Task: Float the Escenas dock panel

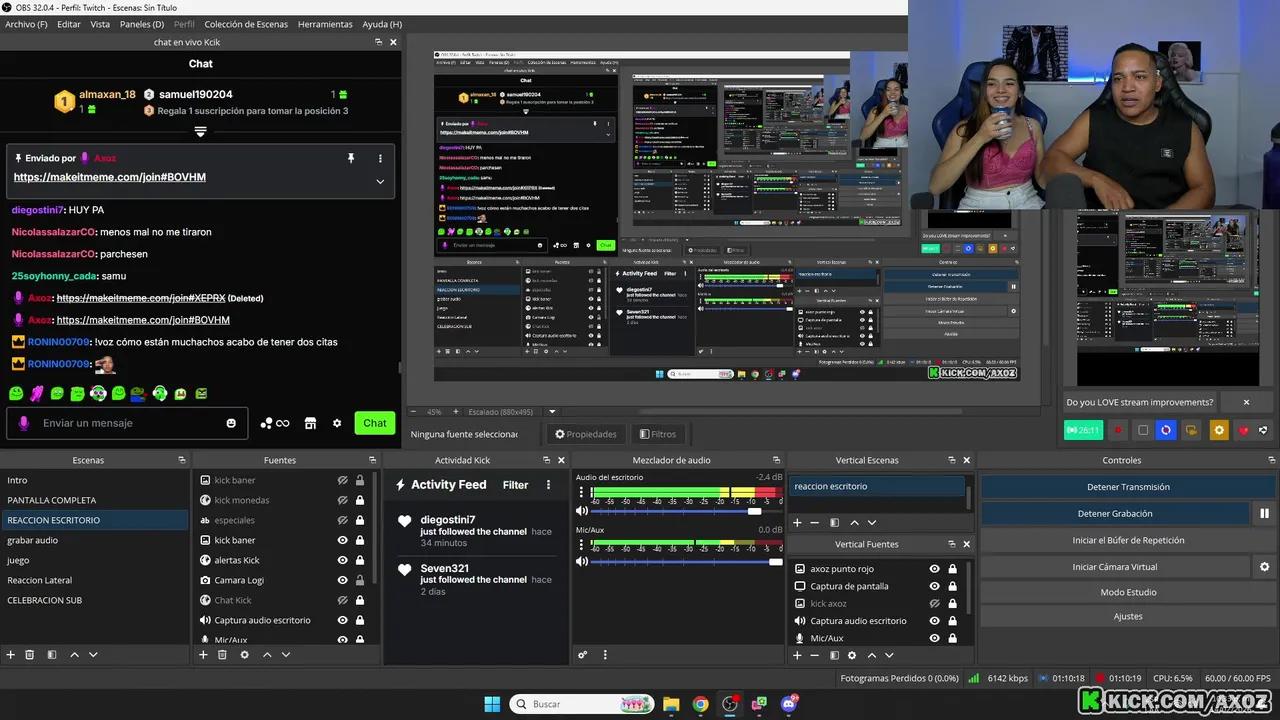Action: 182,460
